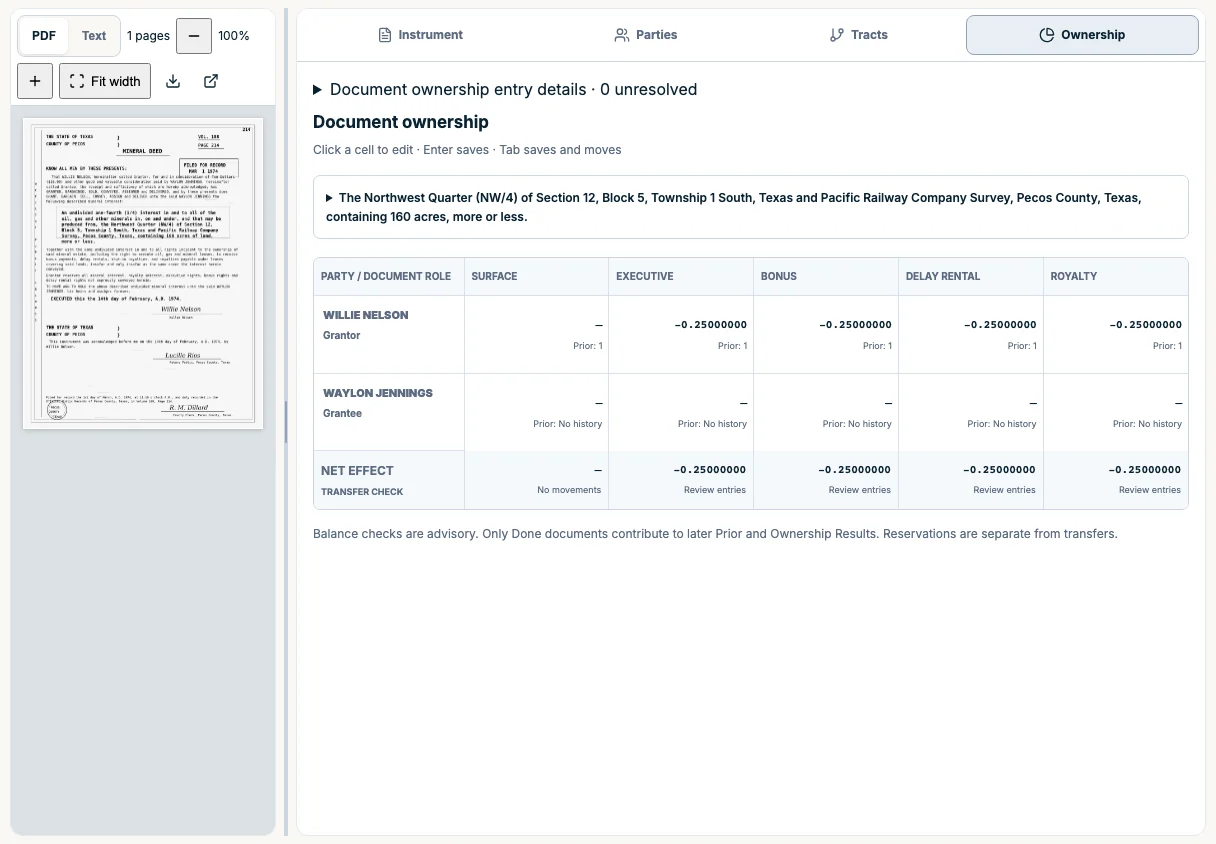Edit Waylon Jennings' Surface cell

tap(536, 412)
